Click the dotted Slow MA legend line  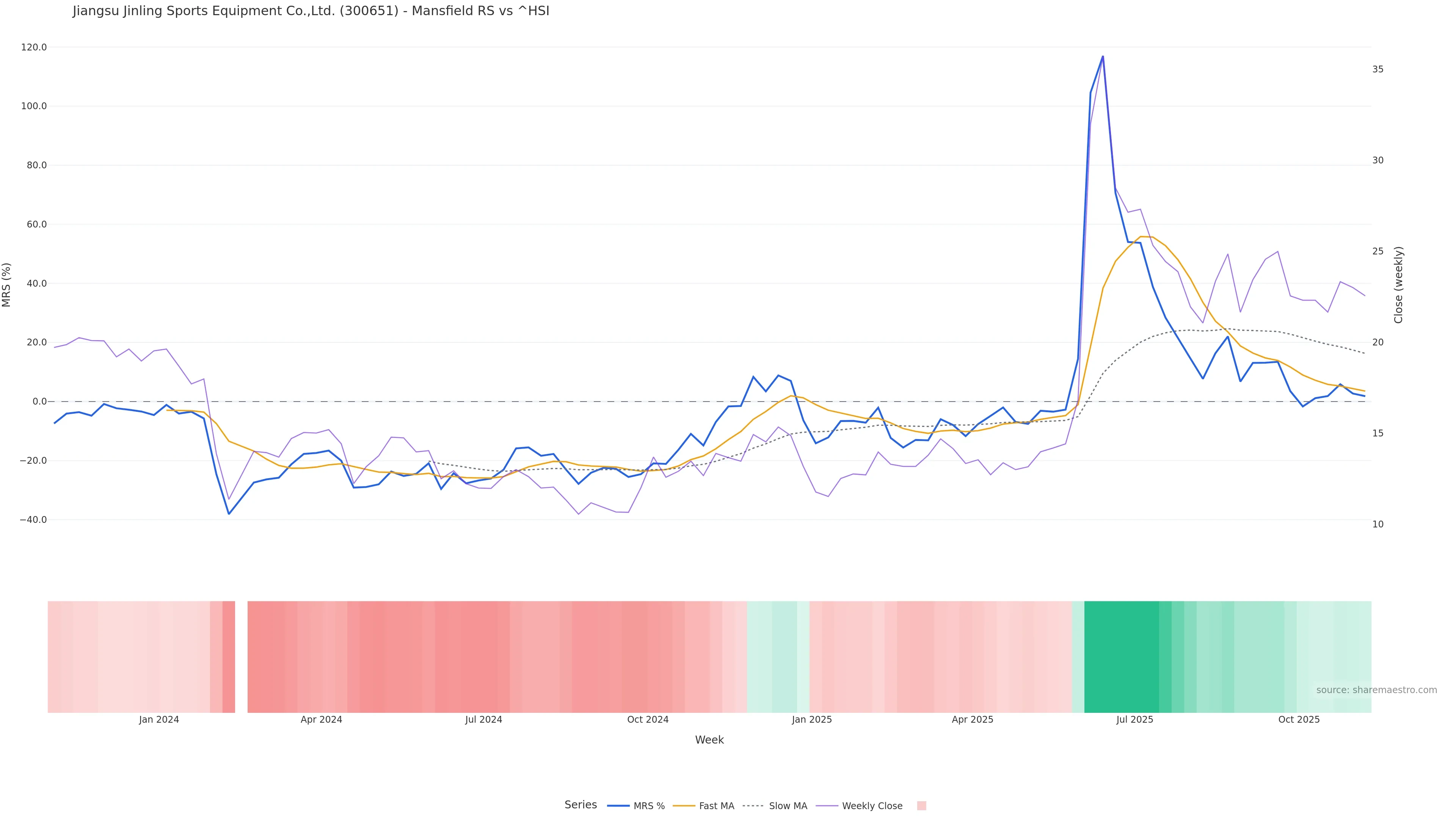point(753,806)
